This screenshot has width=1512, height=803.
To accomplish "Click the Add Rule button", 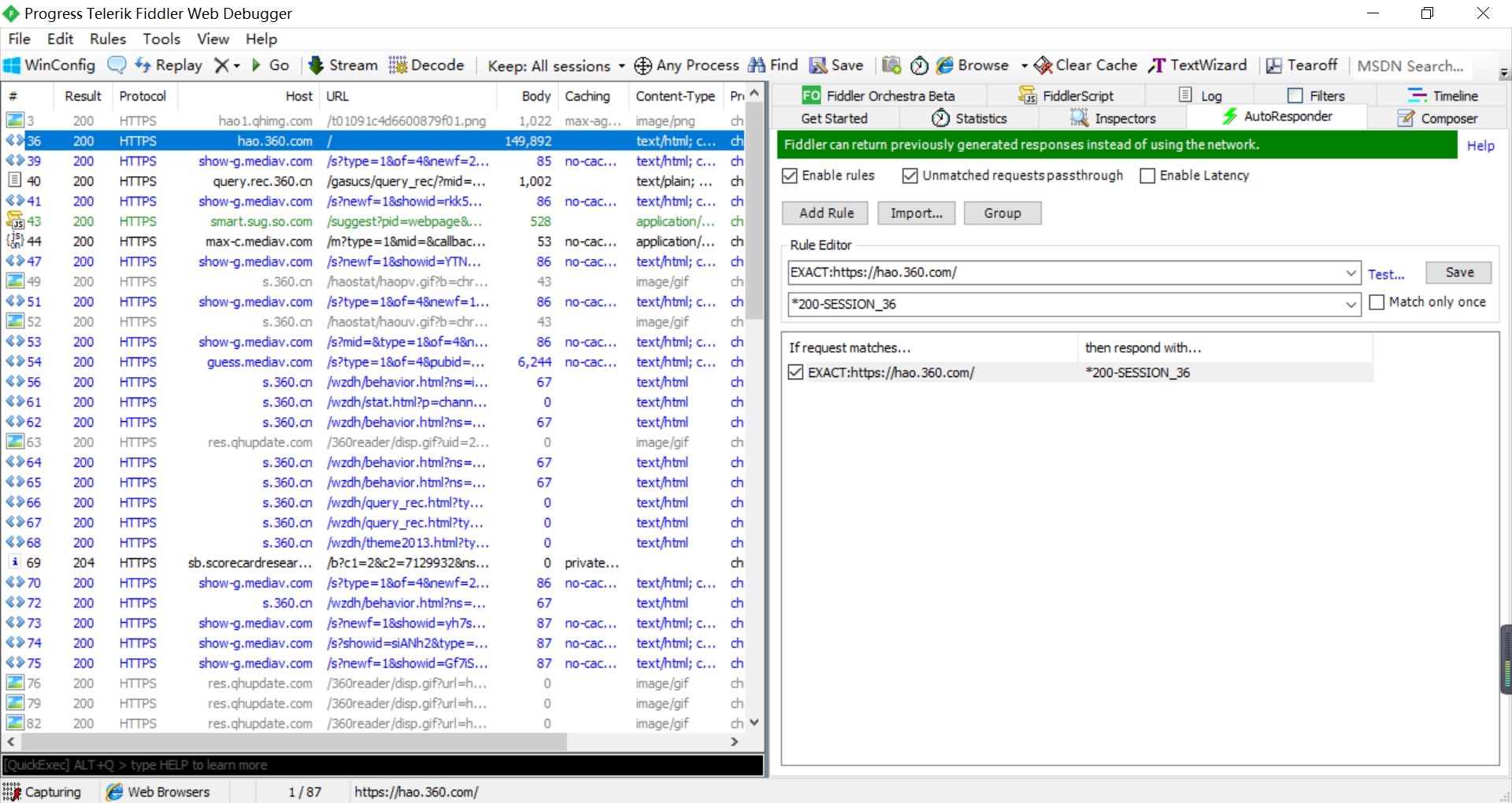I will [x=826, y=213].
